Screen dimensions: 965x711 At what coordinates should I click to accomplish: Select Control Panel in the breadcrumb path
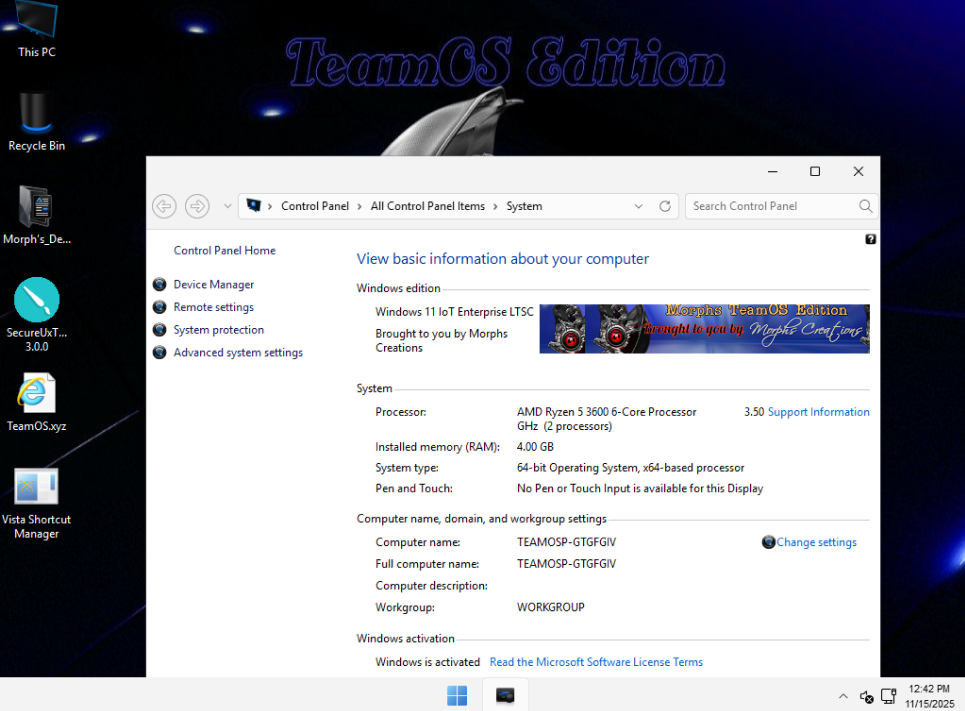tap(315, 207)
